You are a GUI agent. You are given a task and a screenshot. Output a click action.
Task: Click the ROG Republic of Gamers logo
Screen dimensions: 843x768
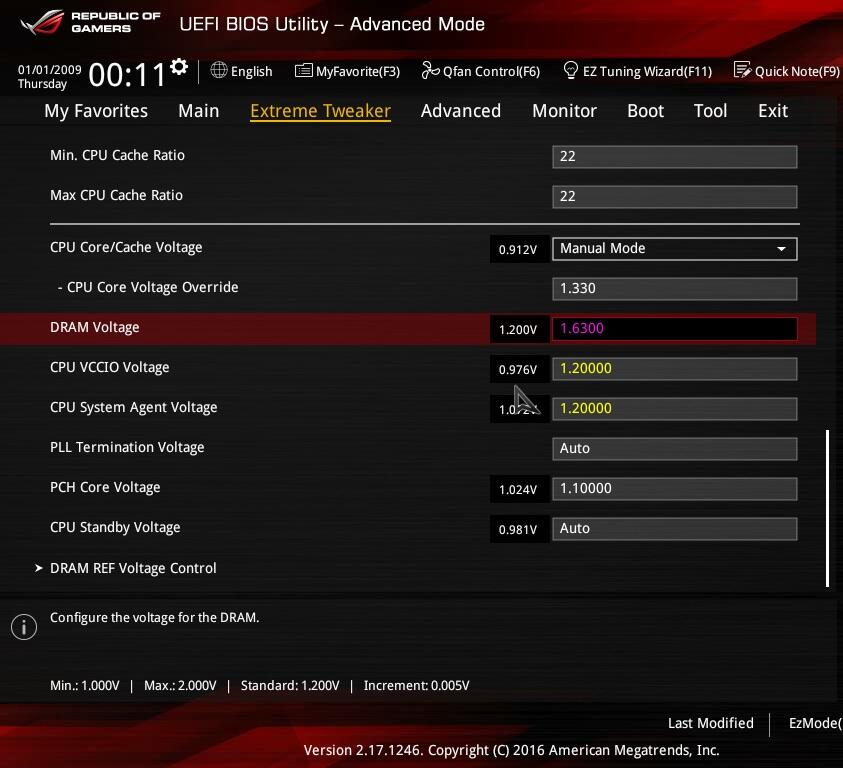[x=90, y=22]
